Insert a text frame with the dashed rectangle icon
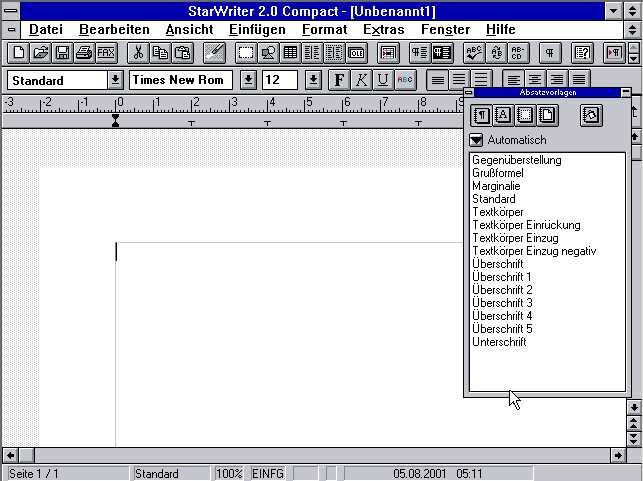 click(x=246, y=53)
